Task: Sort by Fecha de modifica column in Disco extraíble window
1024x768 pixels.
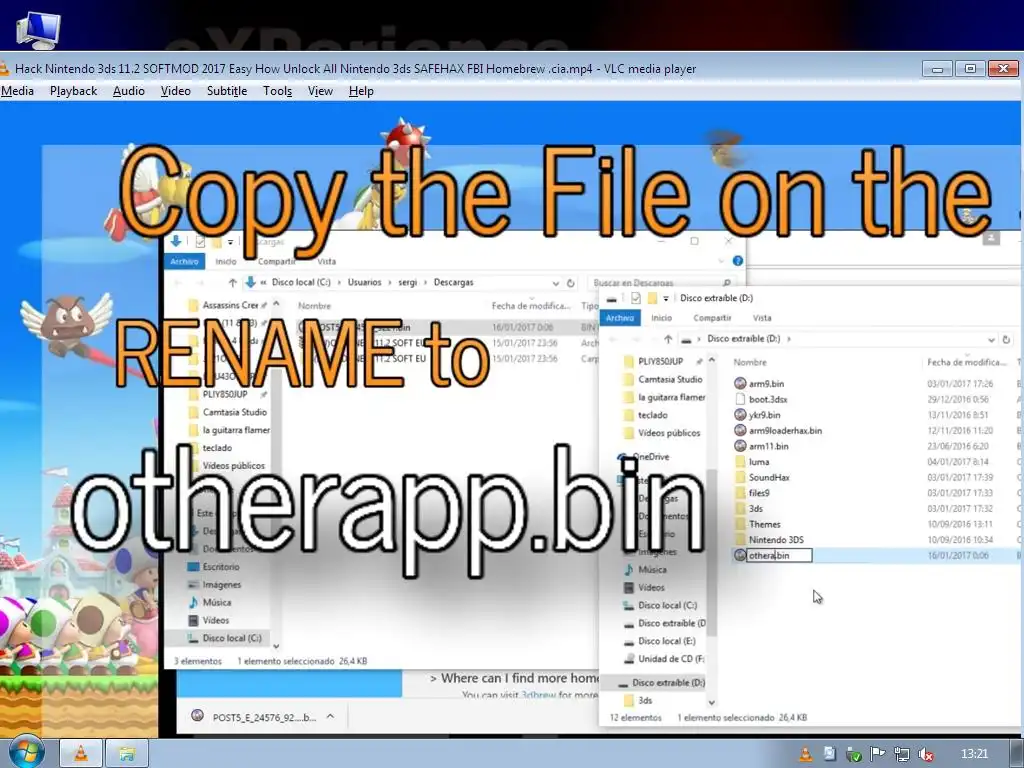Action: point(967,362)
